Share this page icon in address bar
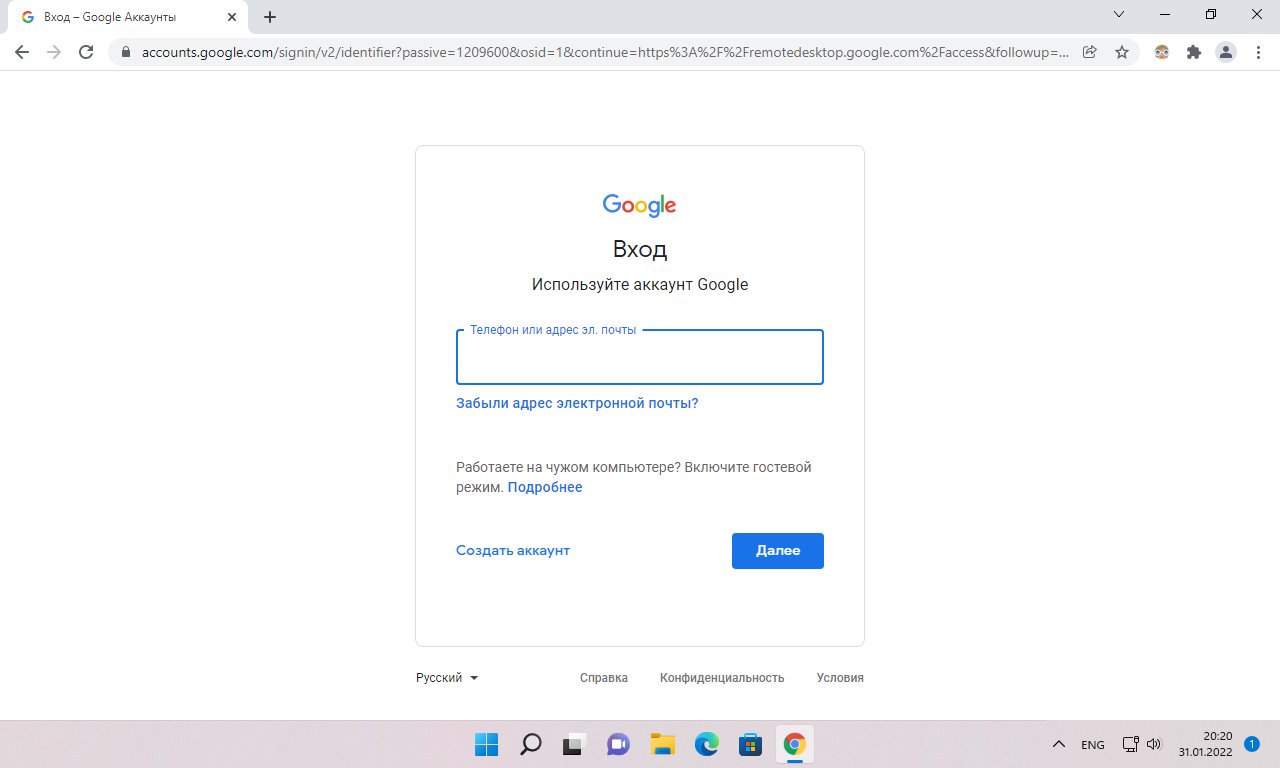The image size is (1280, 768). tap(1090, 52)
